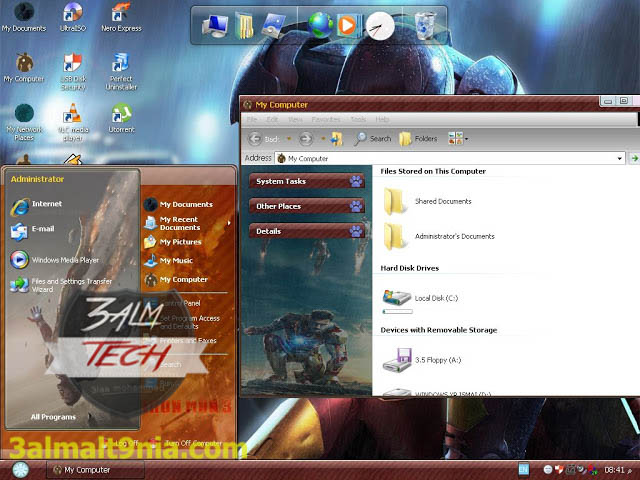Viewport: 640px width, 480px height.
Task: Expand the Address bar dropdown
Action: click(x=620, y=158)
